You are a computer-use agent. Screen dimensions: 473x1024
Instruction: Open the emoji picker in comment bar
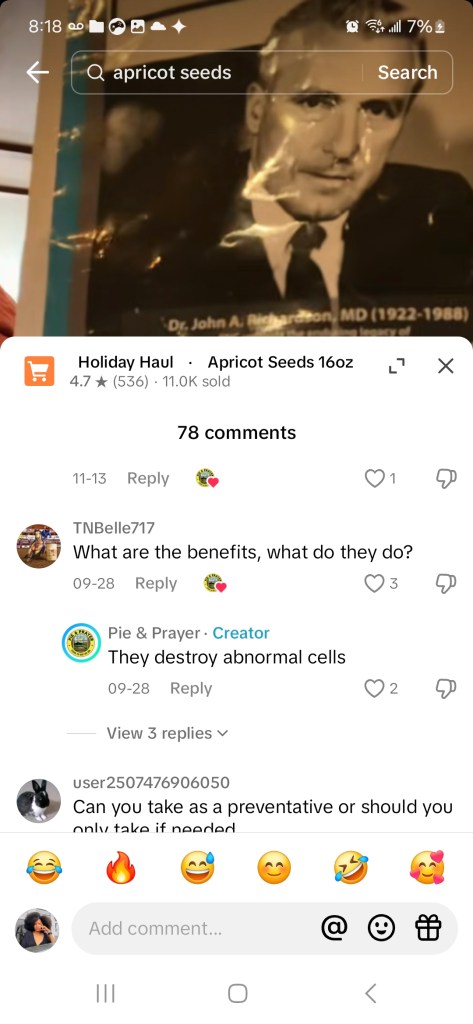382,928
